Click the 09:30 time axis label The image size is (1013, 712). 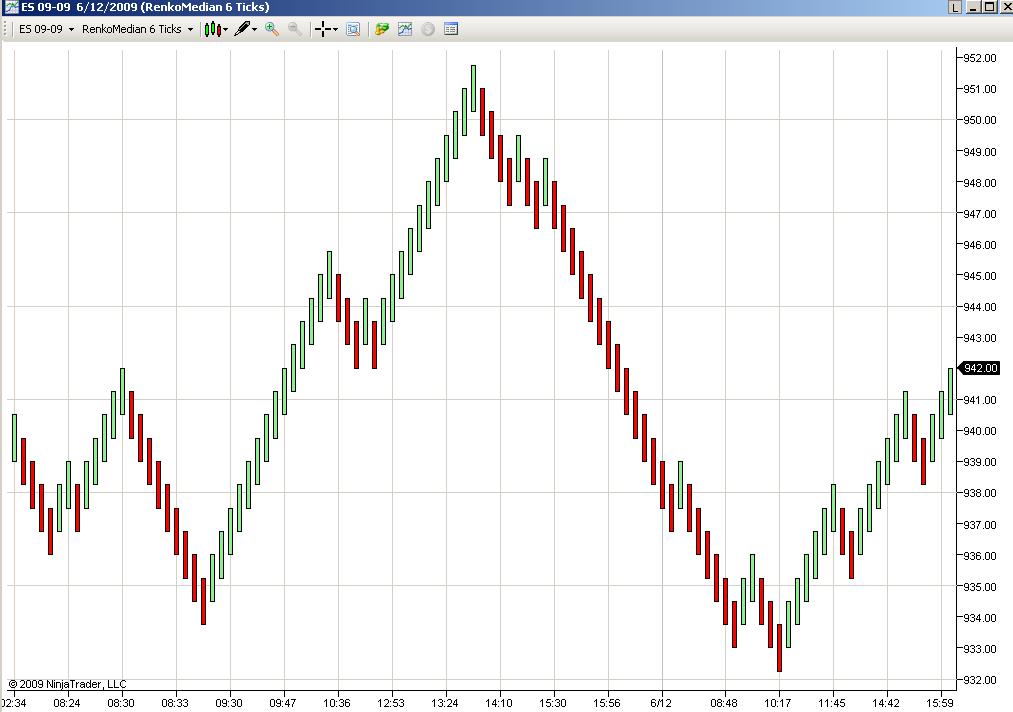coord(229,703)
